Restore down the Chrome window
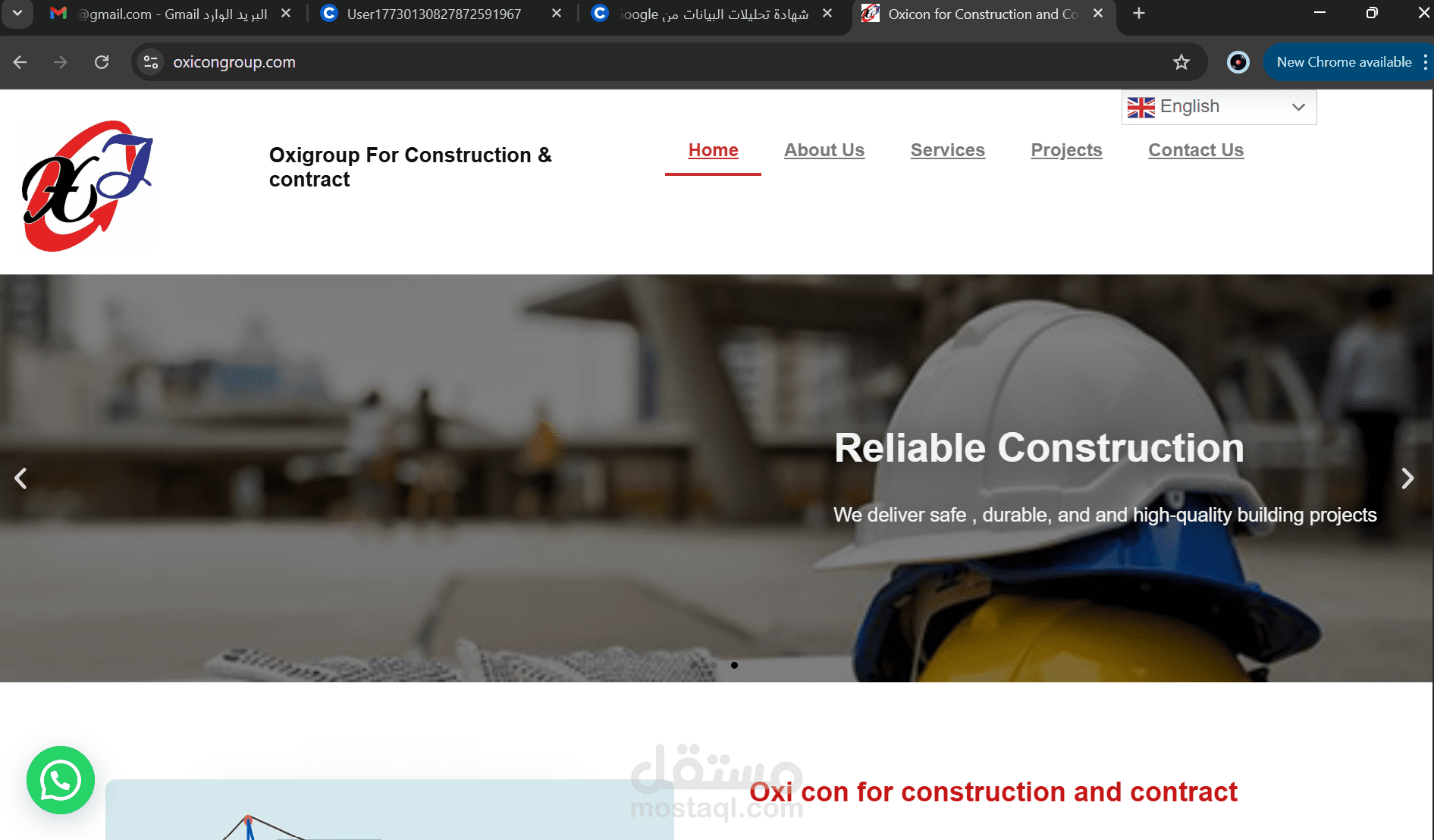 (x=1372, y=13)
